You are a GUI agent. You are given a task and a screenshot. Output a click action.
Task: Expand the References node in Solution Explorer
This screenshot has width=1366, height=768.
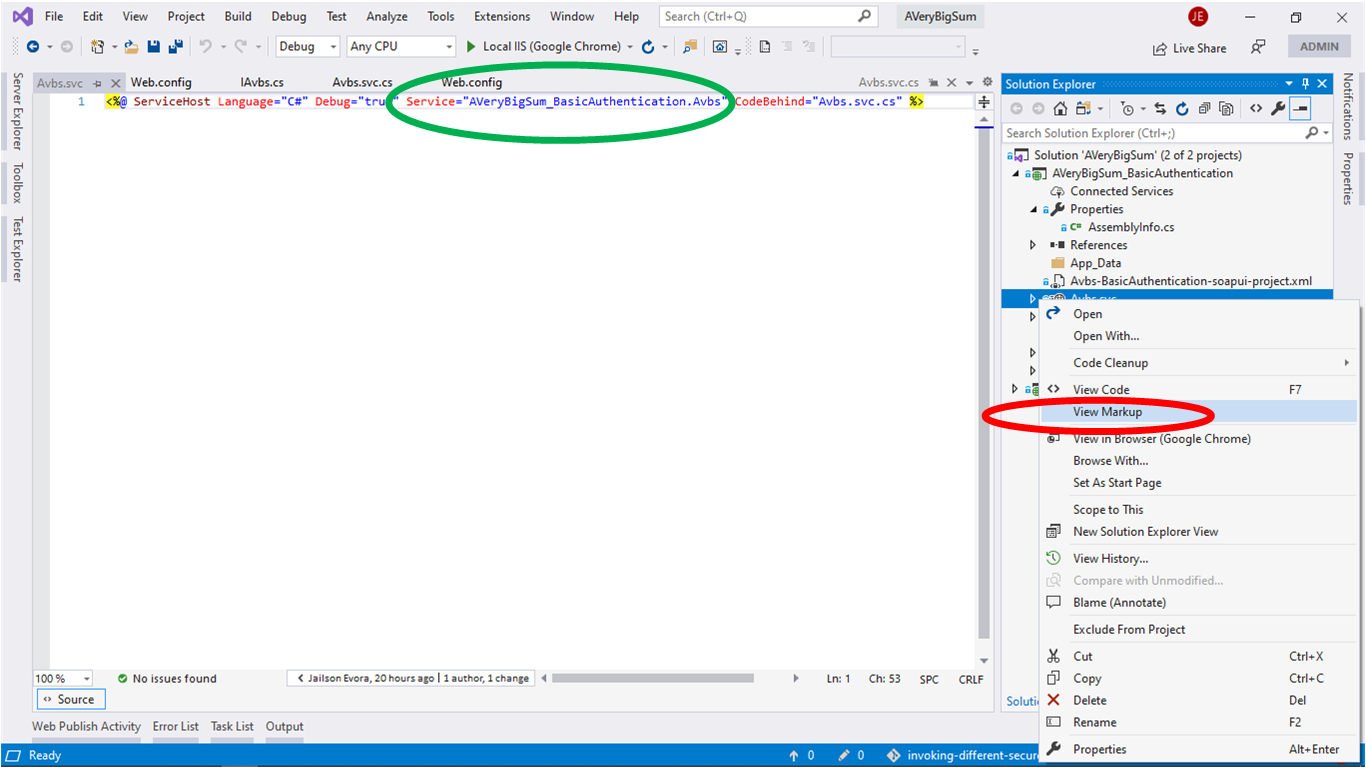pos(1032,244)
